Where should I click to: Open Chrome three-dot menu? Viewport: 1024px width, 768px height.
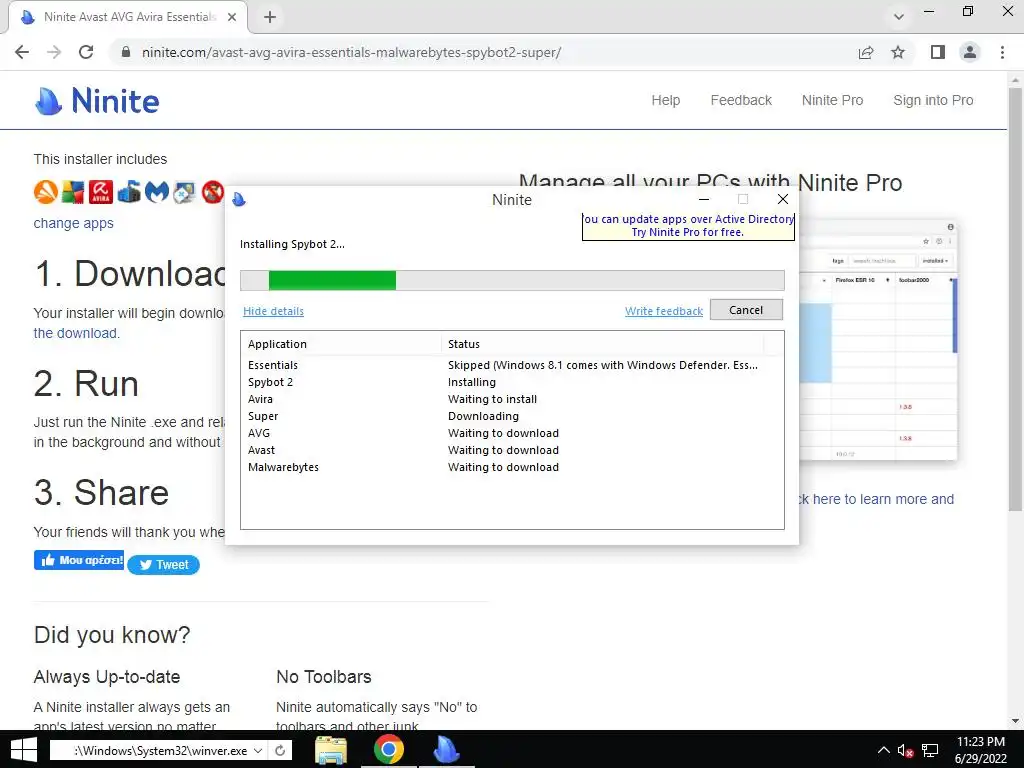click(x=1002, y=52)
